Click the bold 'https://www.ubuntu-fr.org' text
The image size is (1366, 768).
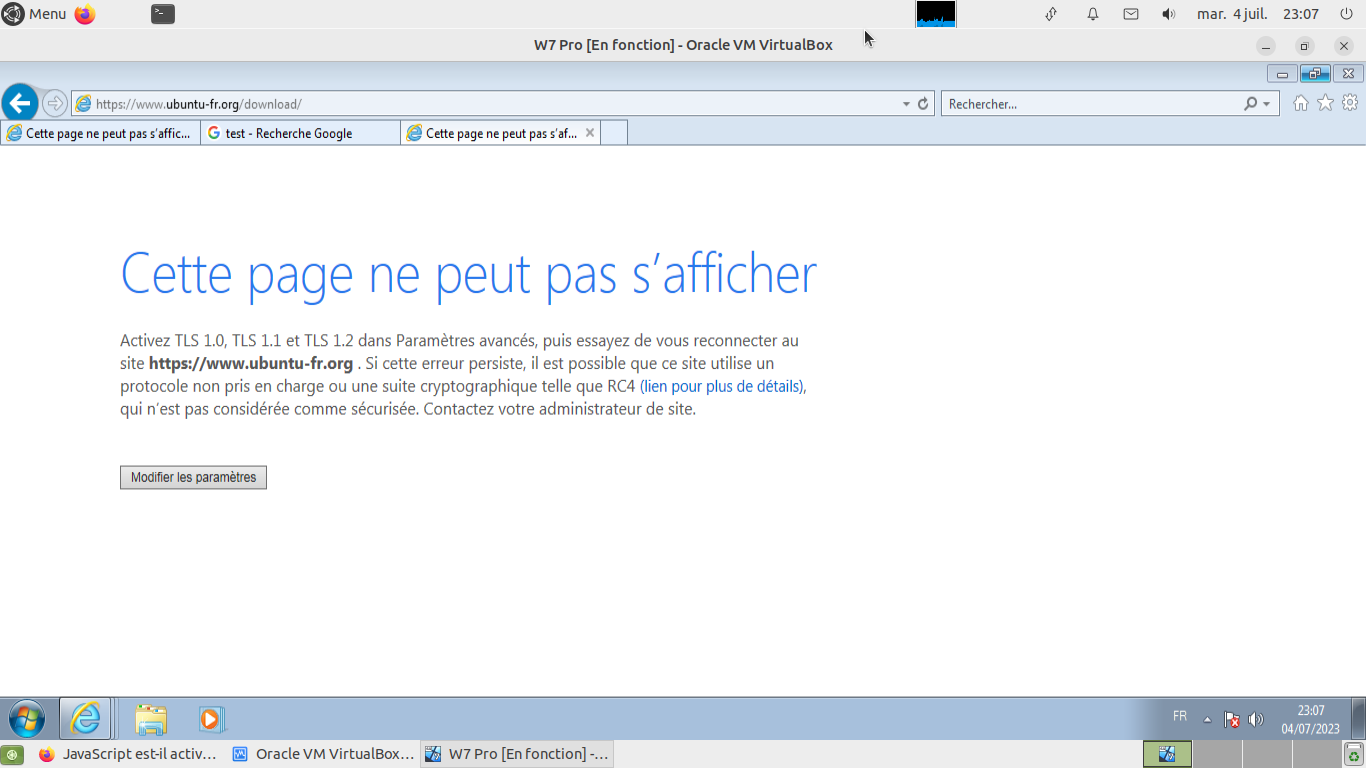click(x=251, y=363)
